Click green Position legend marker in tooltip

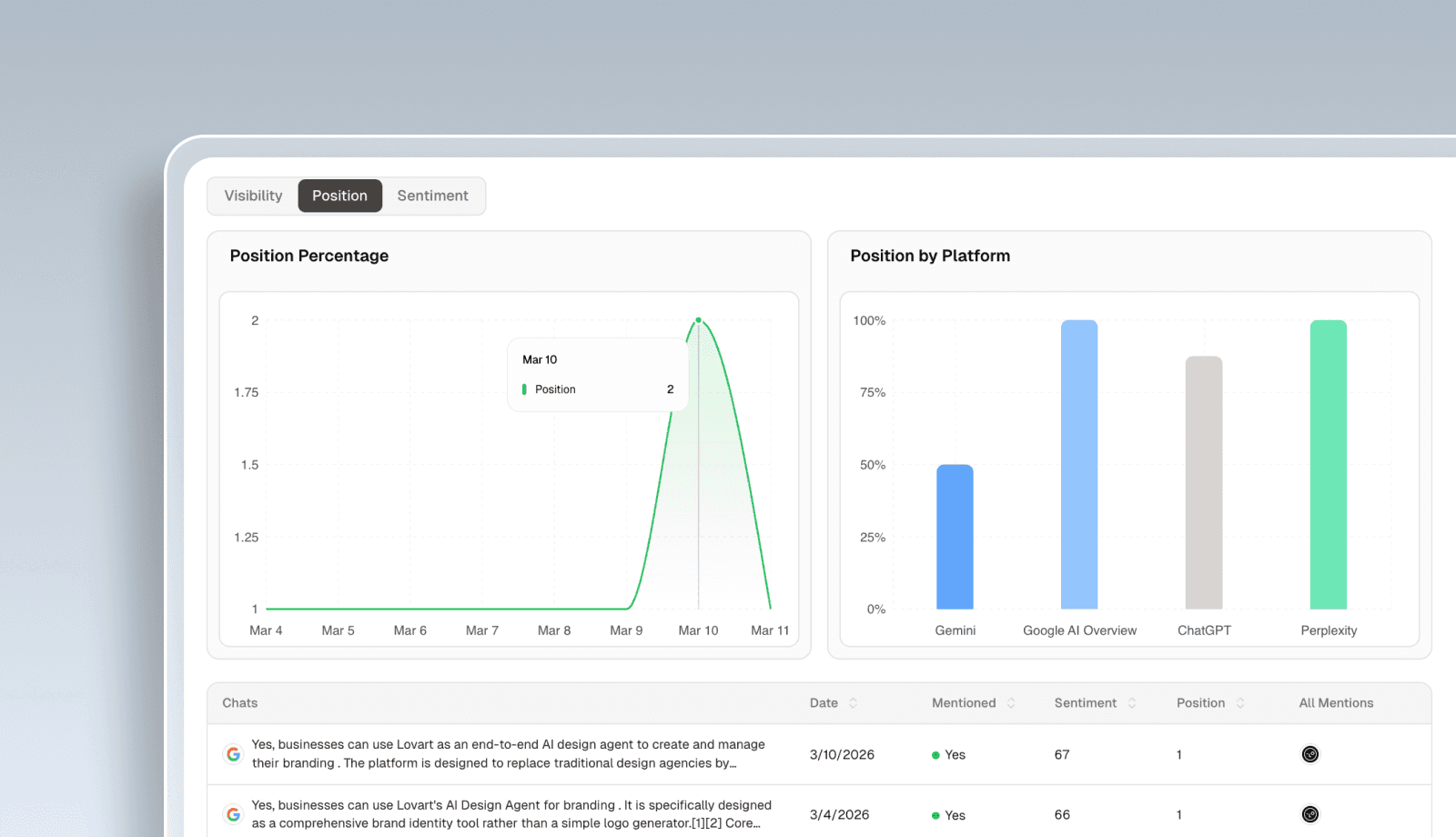524,389
